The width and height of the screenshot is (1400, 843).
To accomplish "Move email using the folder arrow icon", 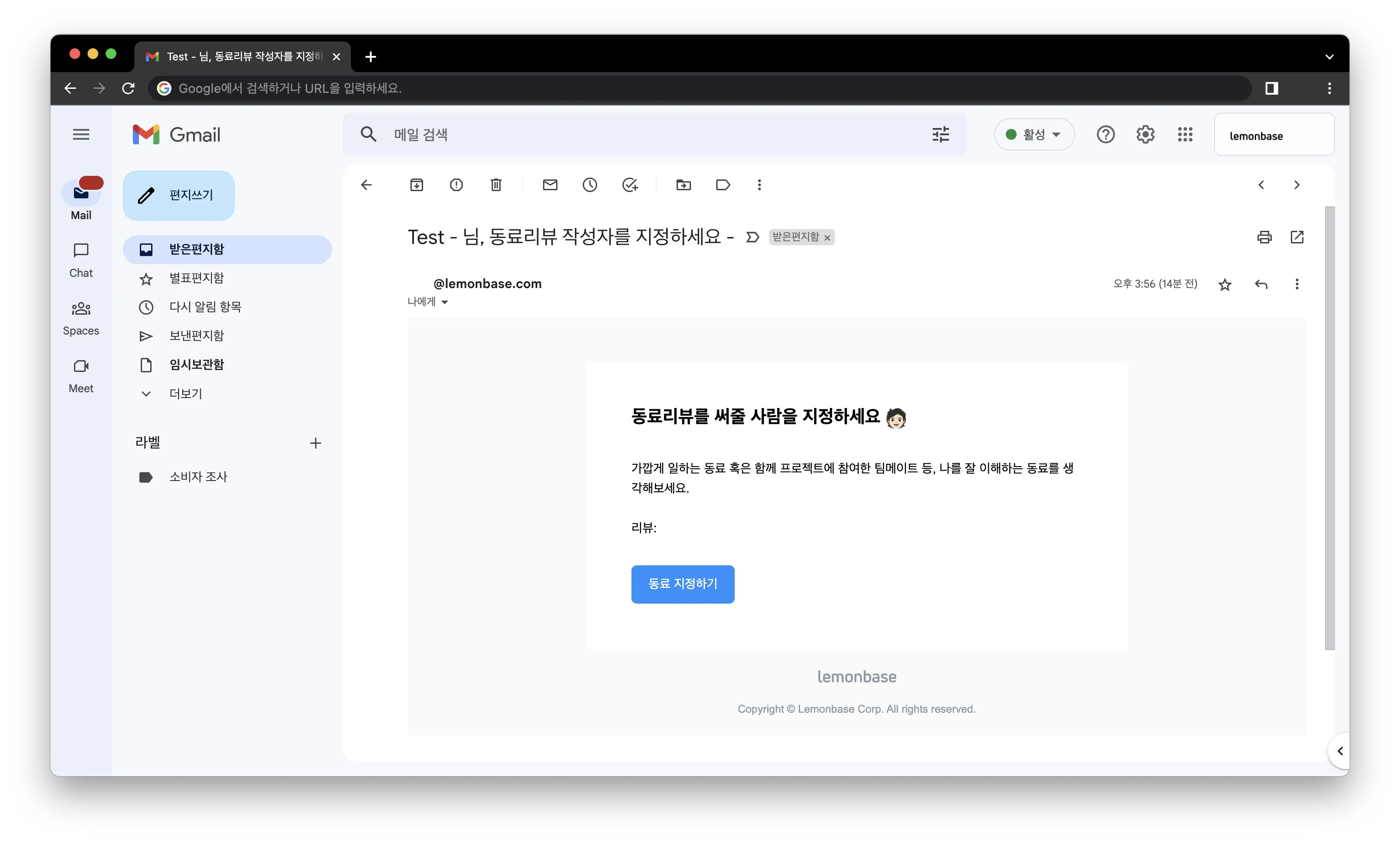I will (x=683, y=185).
